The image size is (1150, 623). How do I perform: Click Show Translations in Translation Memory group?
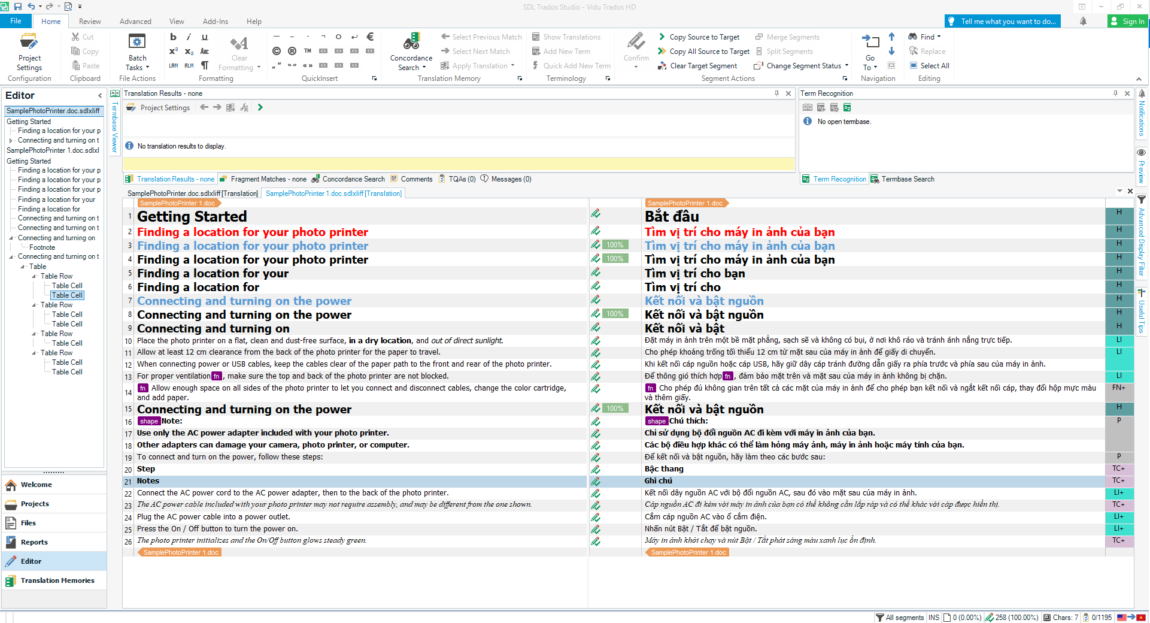pyautogui.click(x=565, y=37)
